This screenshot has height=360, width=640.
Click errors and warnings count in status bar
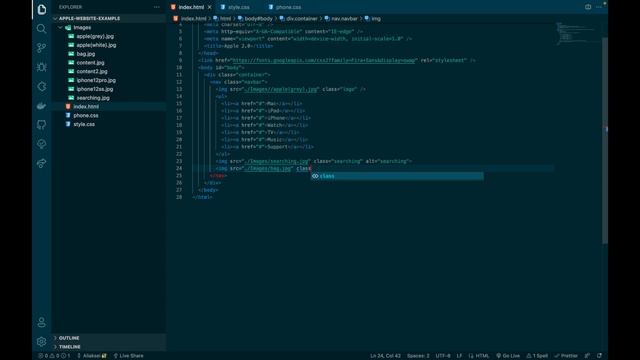(54, 356)
